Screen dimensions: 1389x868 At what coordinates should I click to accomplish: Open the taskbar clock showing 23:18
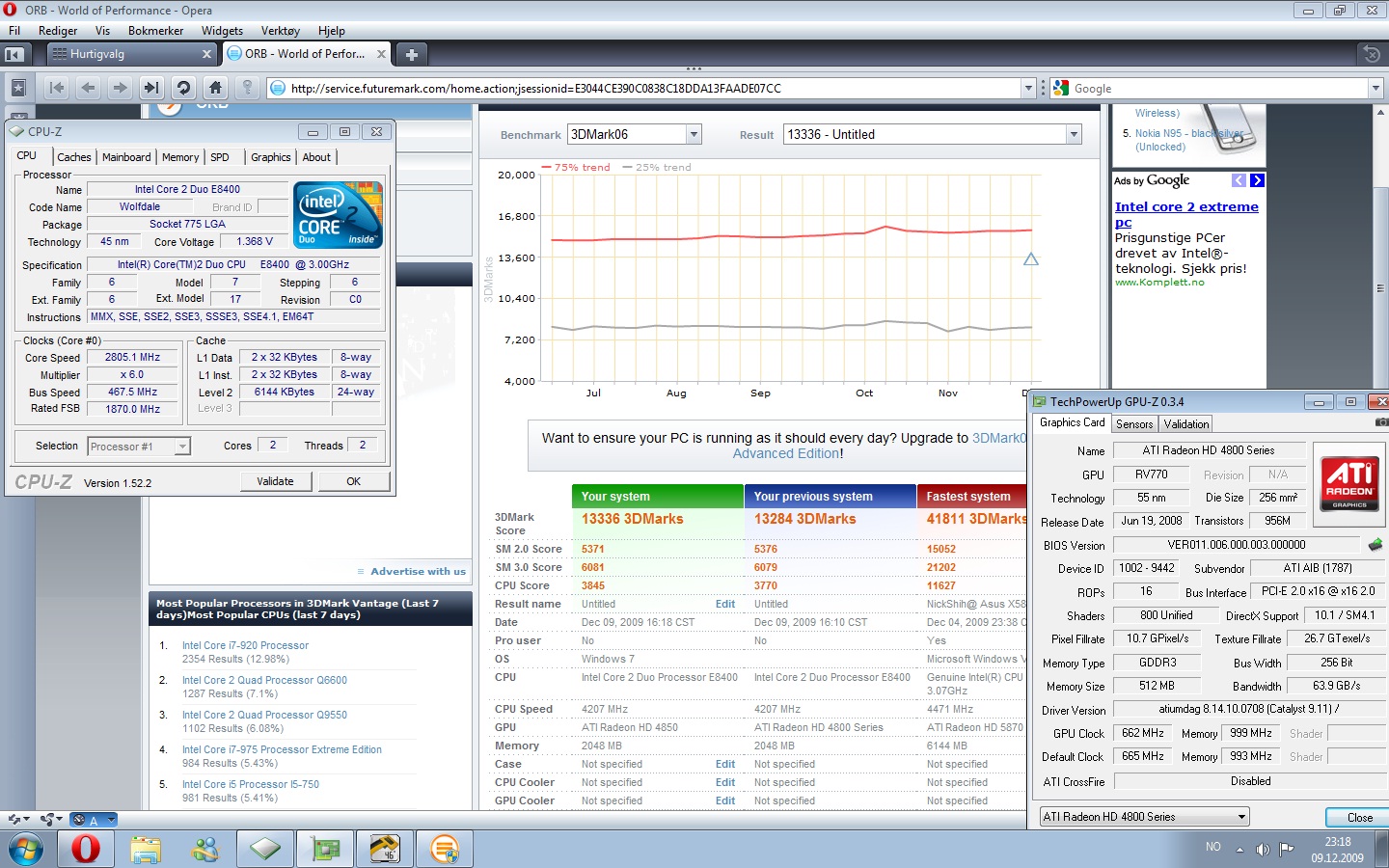1338,850
